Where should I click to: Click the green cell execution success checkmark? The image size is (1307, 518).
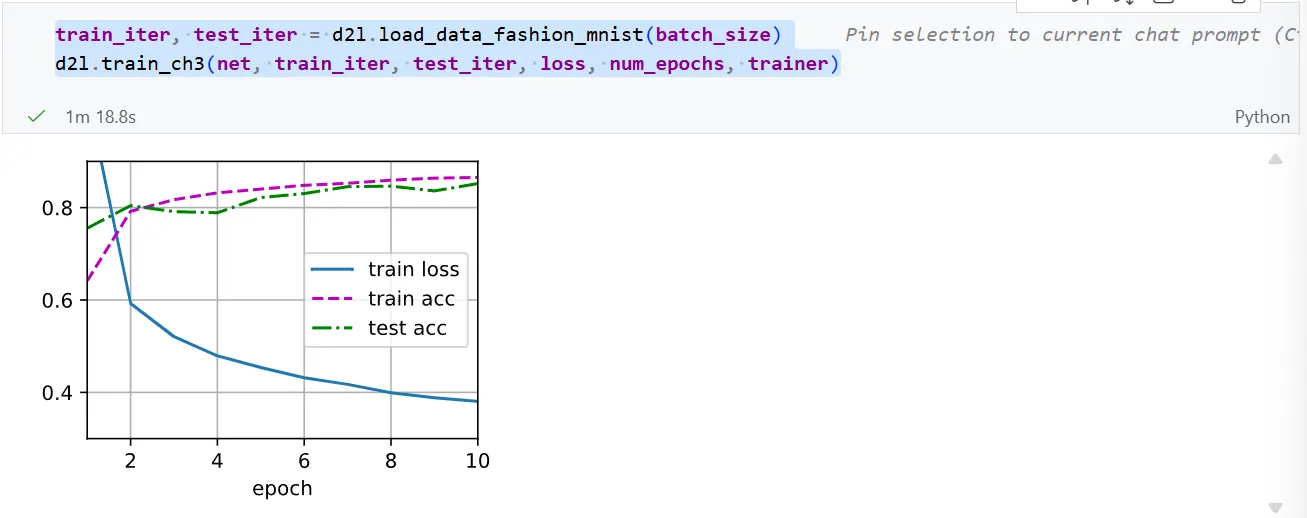37,117
